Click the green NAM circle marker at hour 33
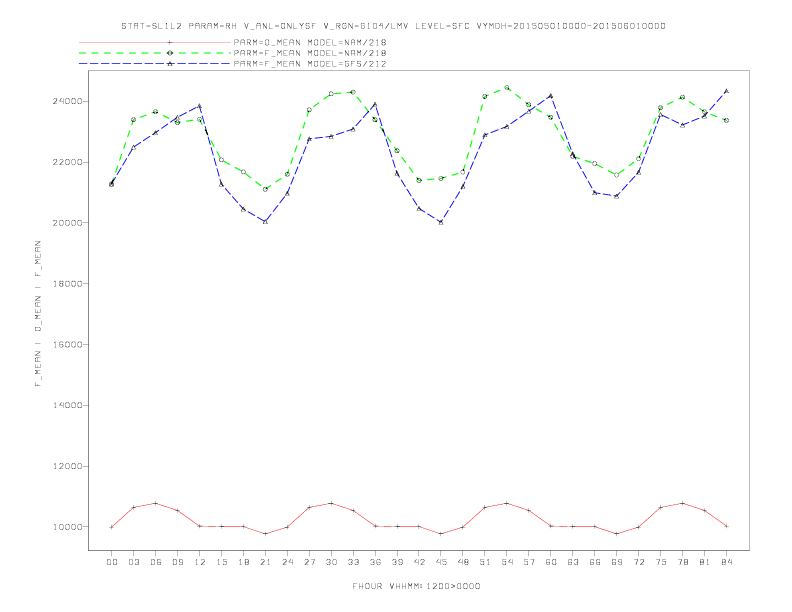 click(353, 92)
